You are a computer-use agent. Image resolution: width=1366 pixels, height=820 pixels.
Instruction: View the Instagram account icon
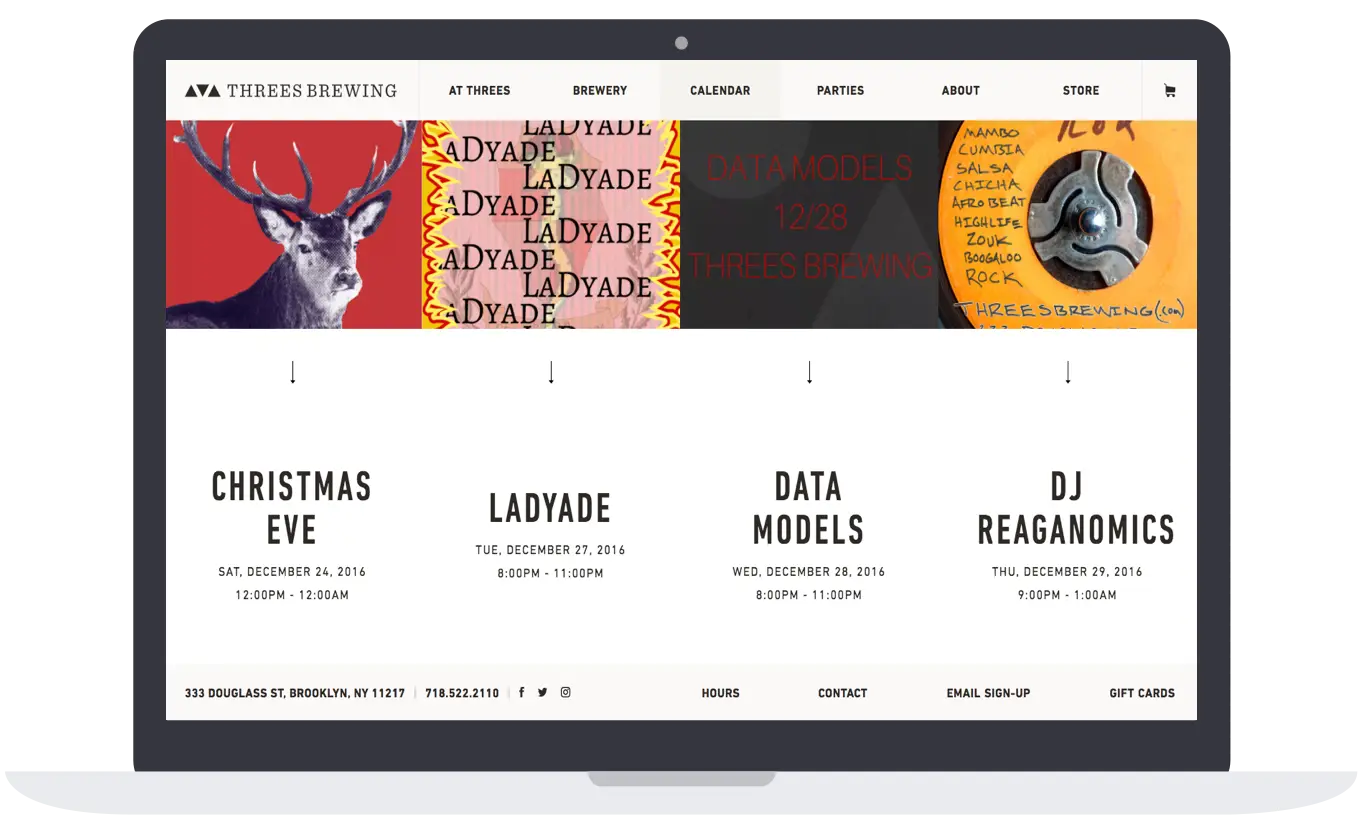click(566, 691)
